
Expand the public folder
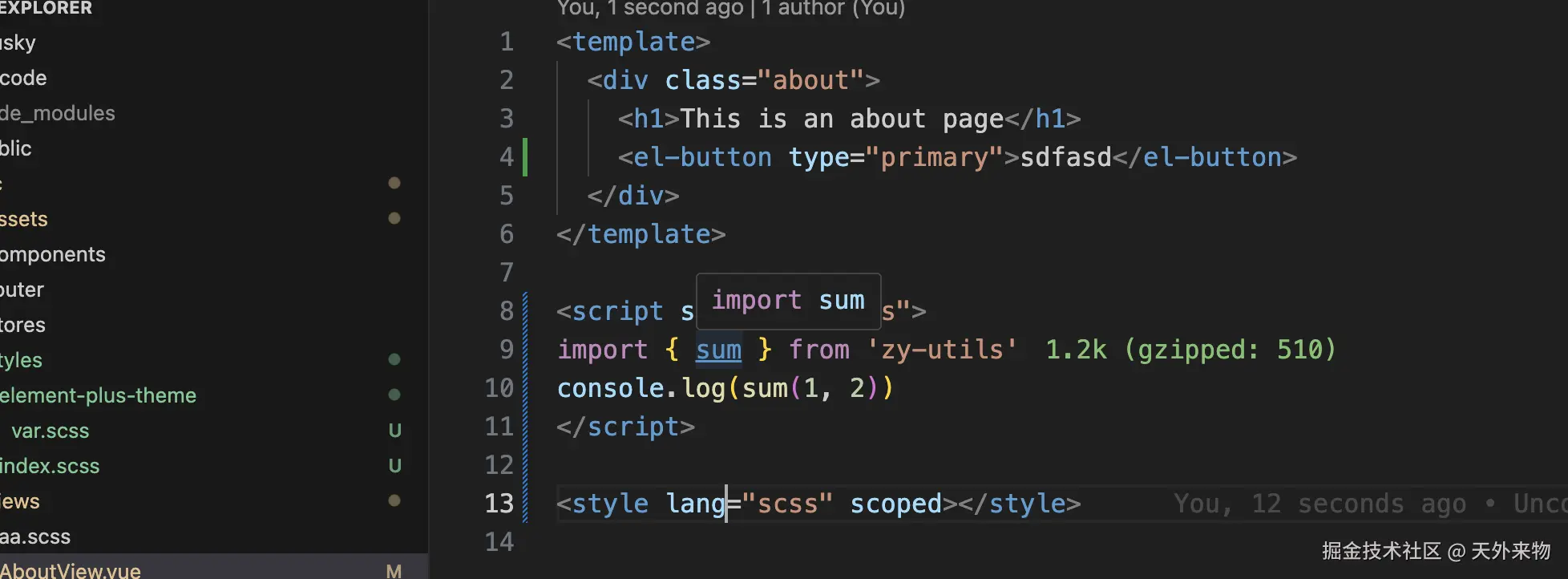click(x=16, y=148)
